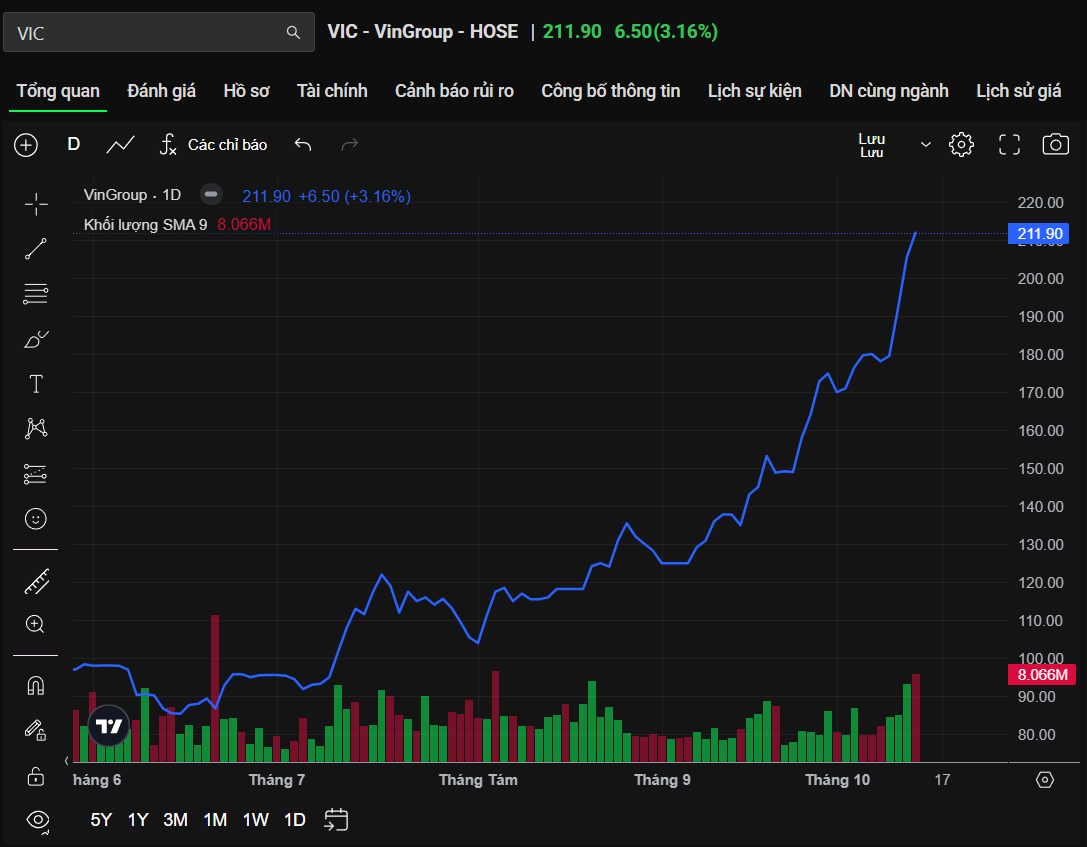The image size is (1087, 847).
Task: Open the D interval selector
Action: point(73,144)
